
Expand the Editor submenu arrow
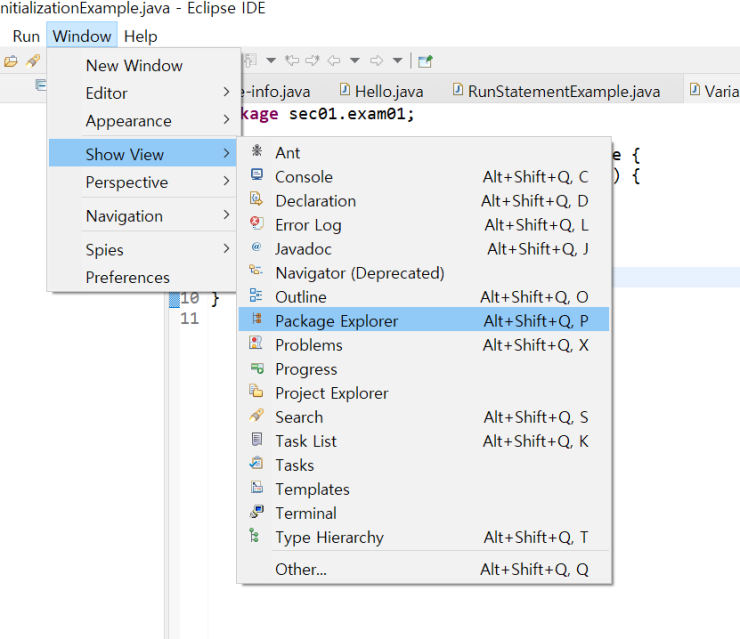226,92
